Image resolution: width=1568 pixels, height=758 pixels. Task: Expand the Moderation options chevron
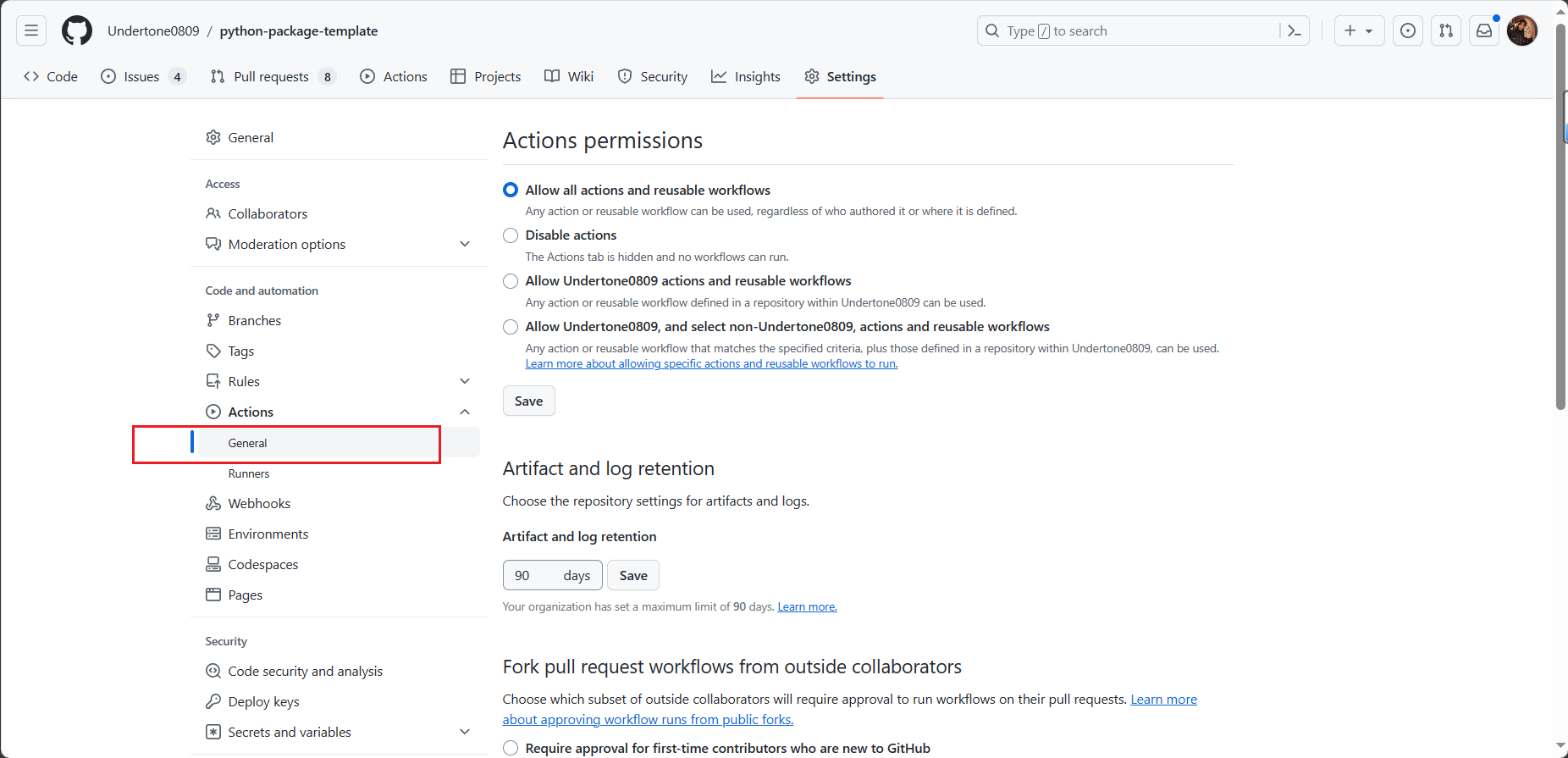coord(465,244)
